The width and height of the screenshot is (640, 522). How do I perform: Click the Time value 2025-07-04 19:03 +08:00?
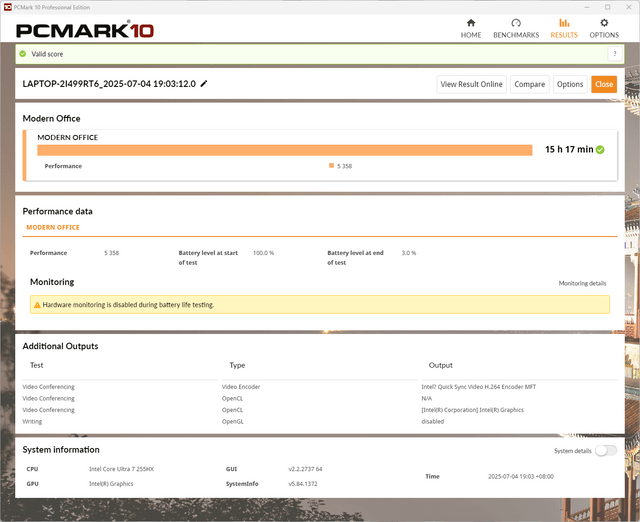(521, 476)
